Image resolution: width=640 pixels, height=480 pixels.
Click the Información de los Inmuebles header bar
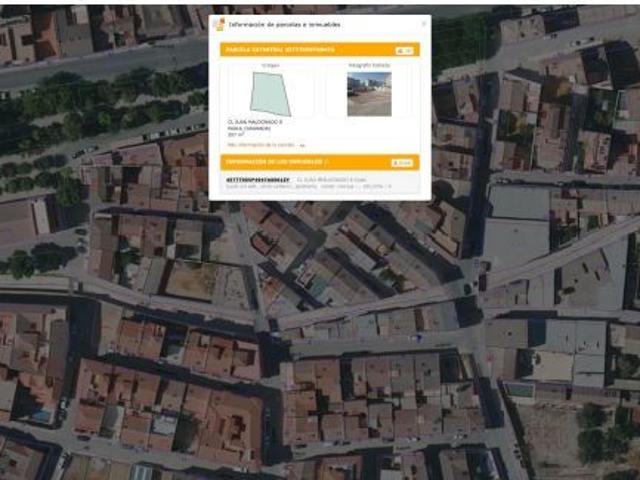(320, 162)
